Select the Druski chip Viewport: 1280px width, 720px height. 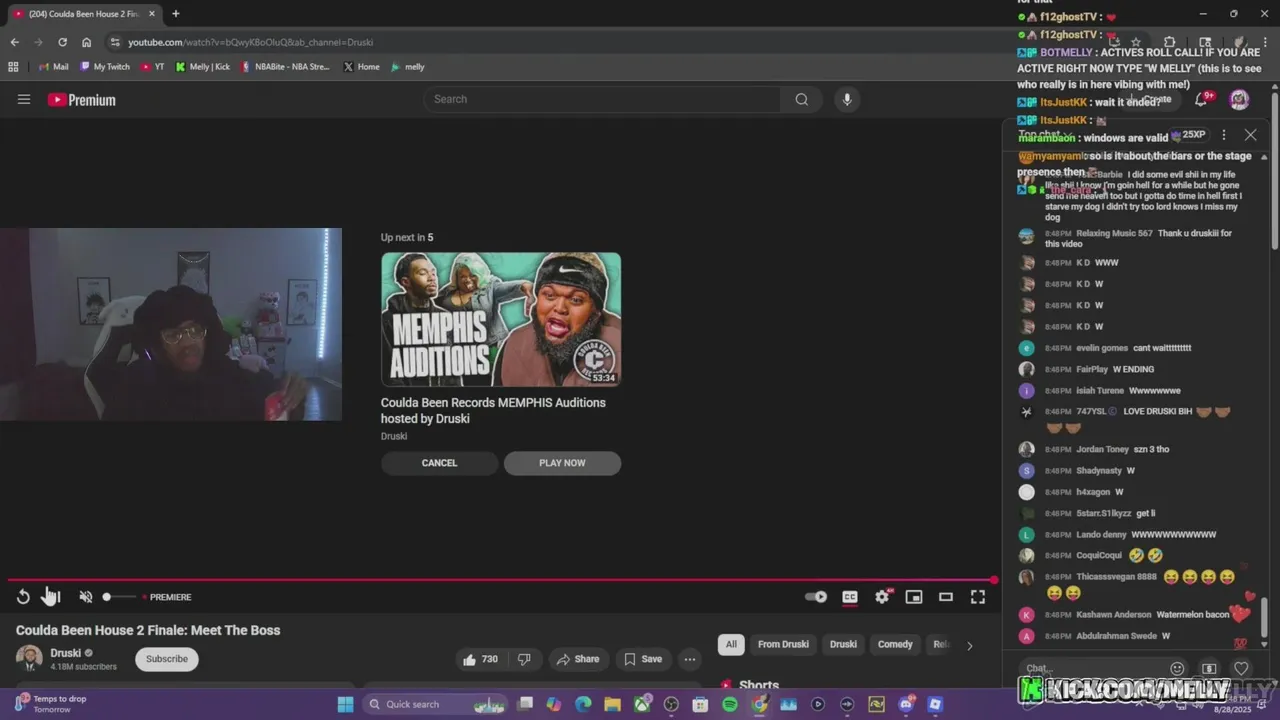point(843,644)
